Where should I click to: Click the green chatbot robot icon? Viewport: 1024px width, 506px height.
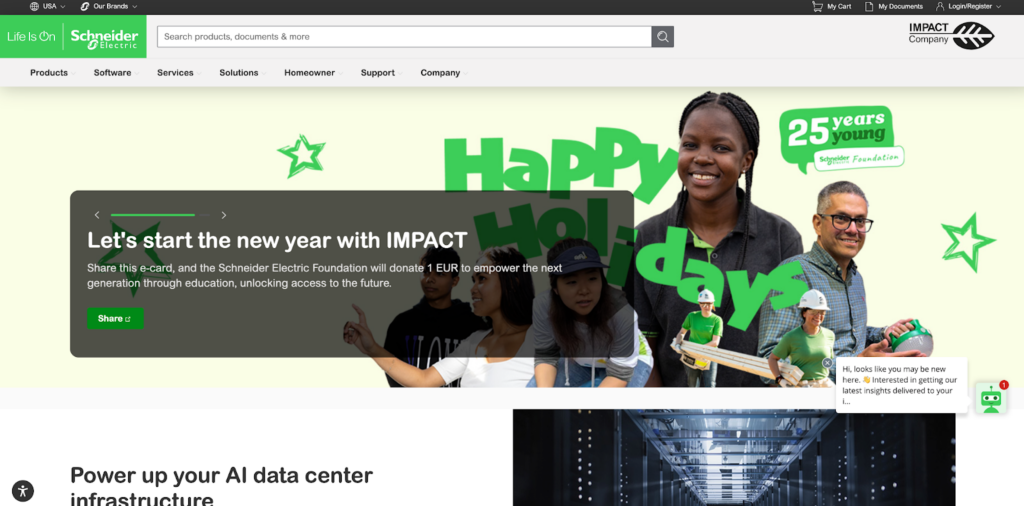point(991,398)
